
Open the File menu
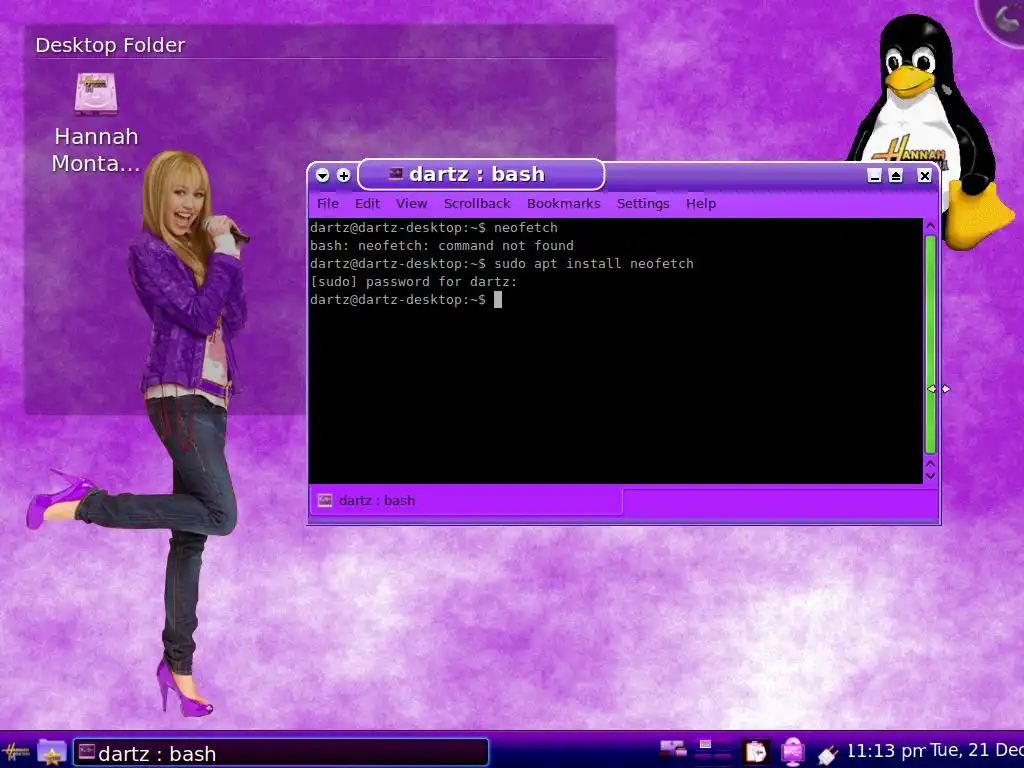tap(328, 204)
